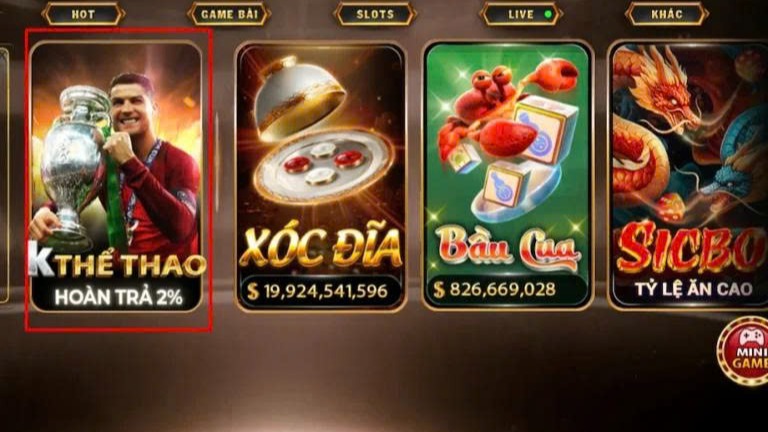Switch to the KHÁC tab
Image resolution: width=768 pixels, height=432 pixels.
pyautogui.click(x=667, y=14)
